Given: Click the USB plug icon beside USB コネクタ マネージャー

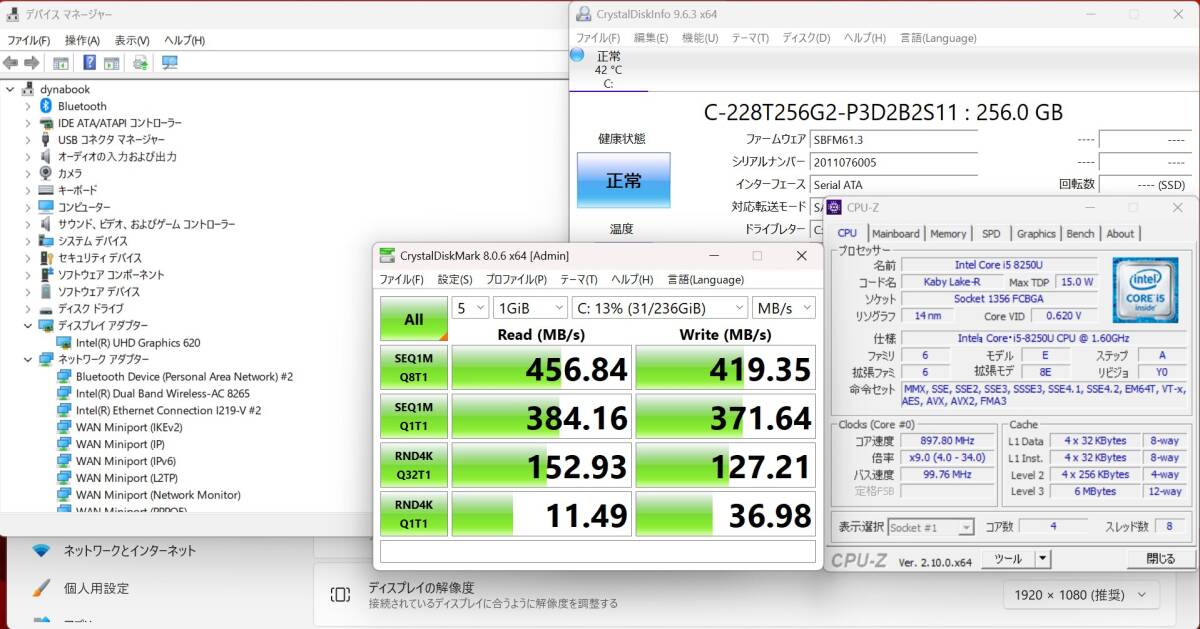Looking at the screenshot, I should click(46, 140).
